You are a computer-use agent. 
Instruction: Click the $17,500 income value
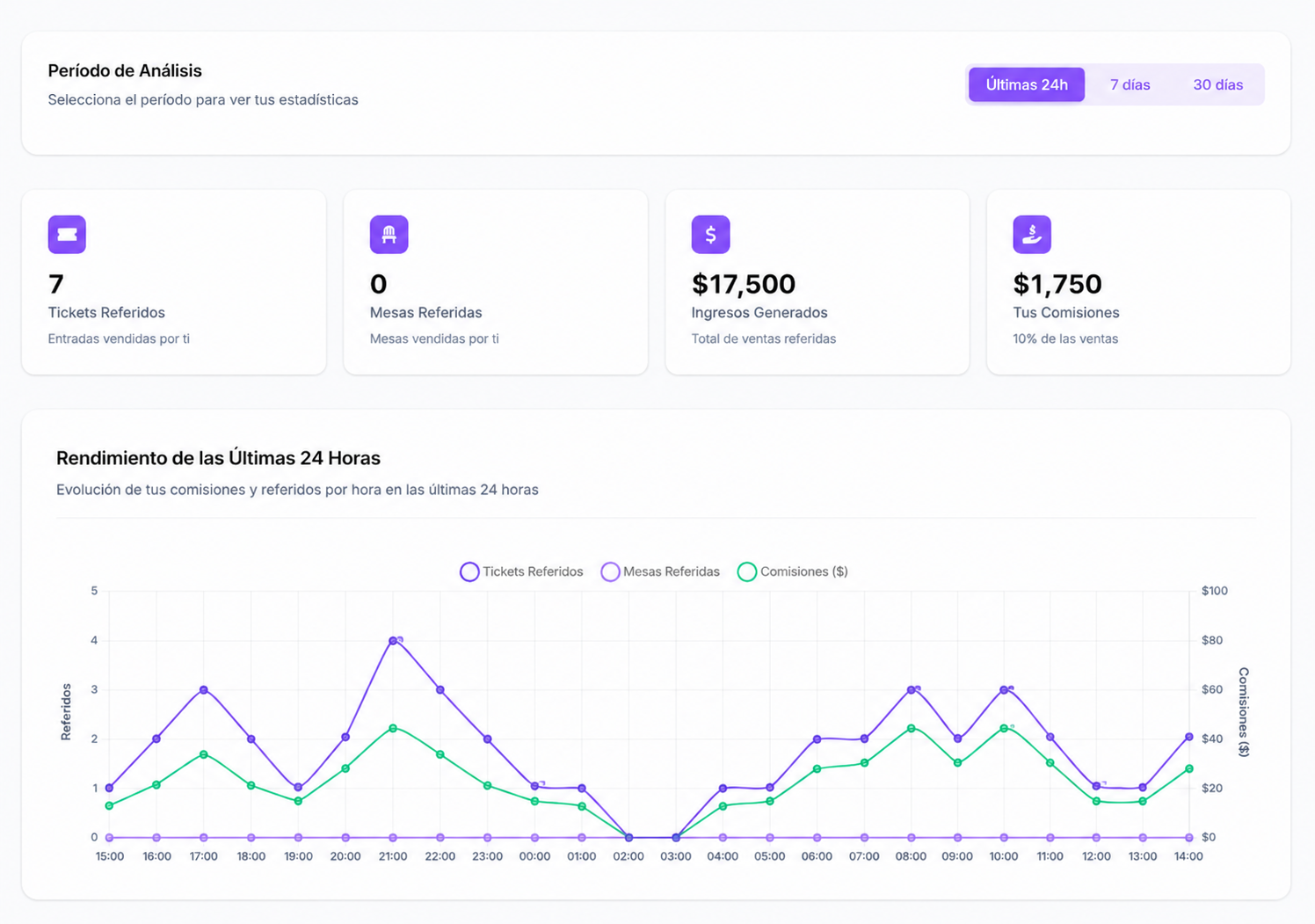(x=744, y=284)
